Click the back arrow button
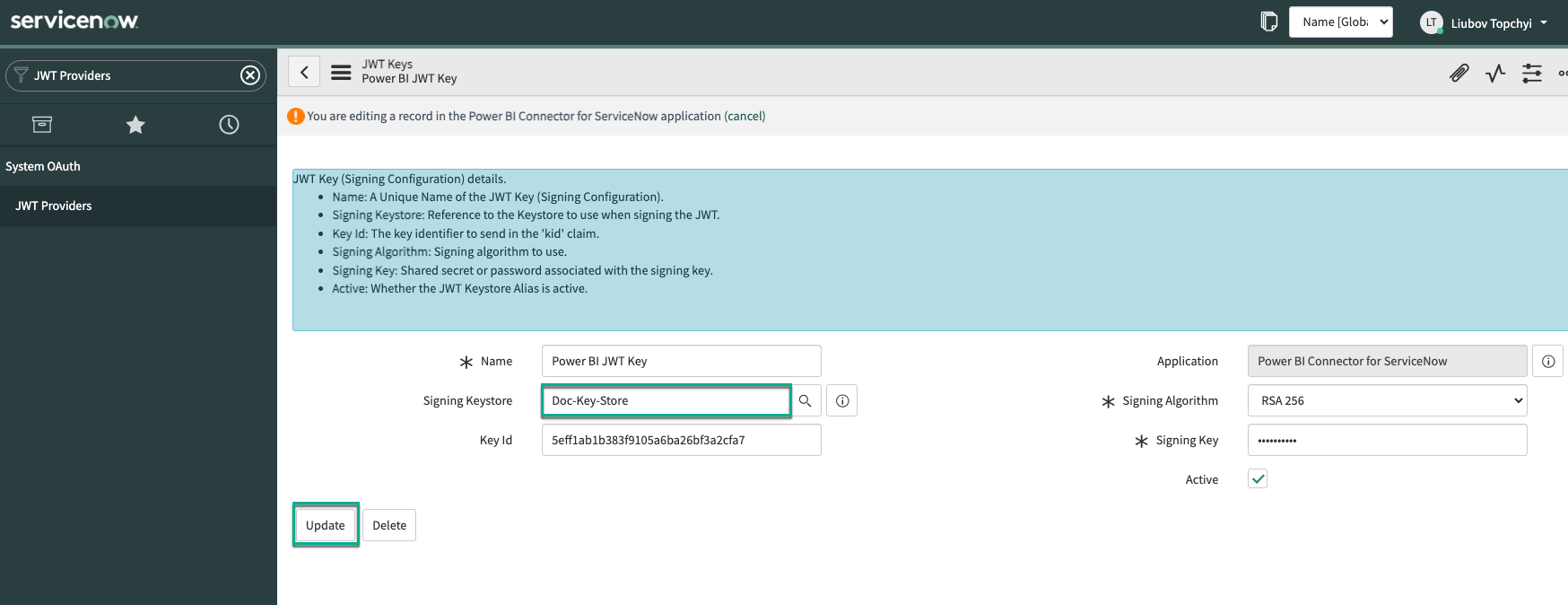The image size is (1568, 605). coord(304,73)
